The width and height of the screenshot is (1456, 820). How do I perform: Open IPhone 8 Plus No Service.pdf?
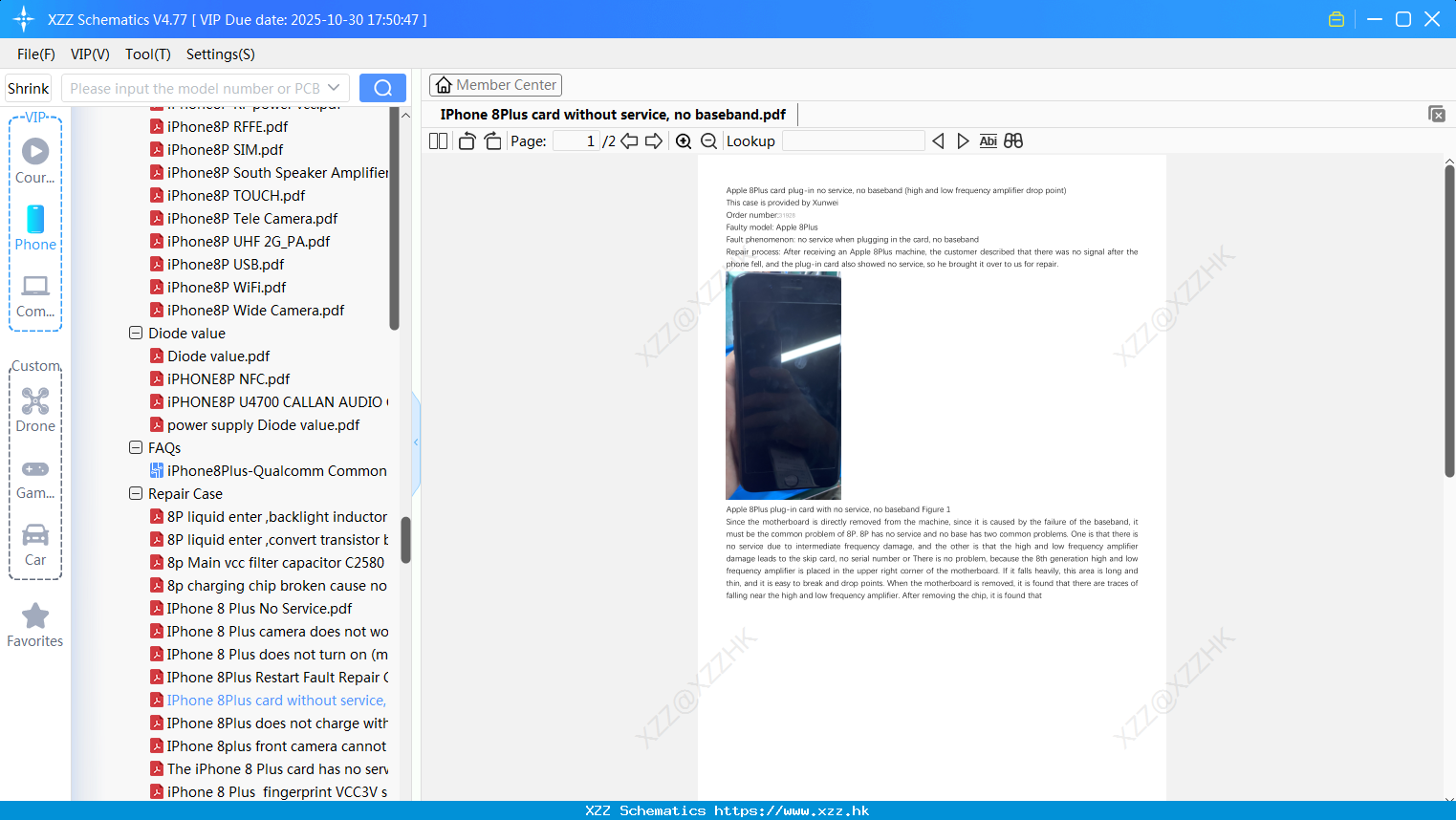[x=259, y=608]
